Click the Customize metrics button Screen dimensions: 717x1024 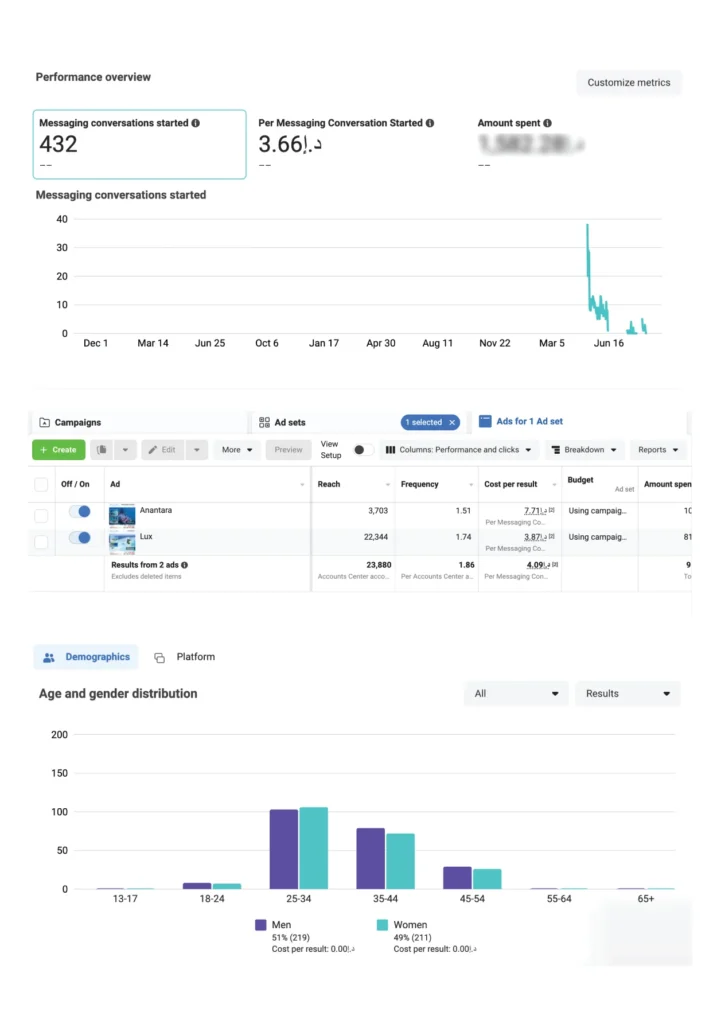click(628, 83)
